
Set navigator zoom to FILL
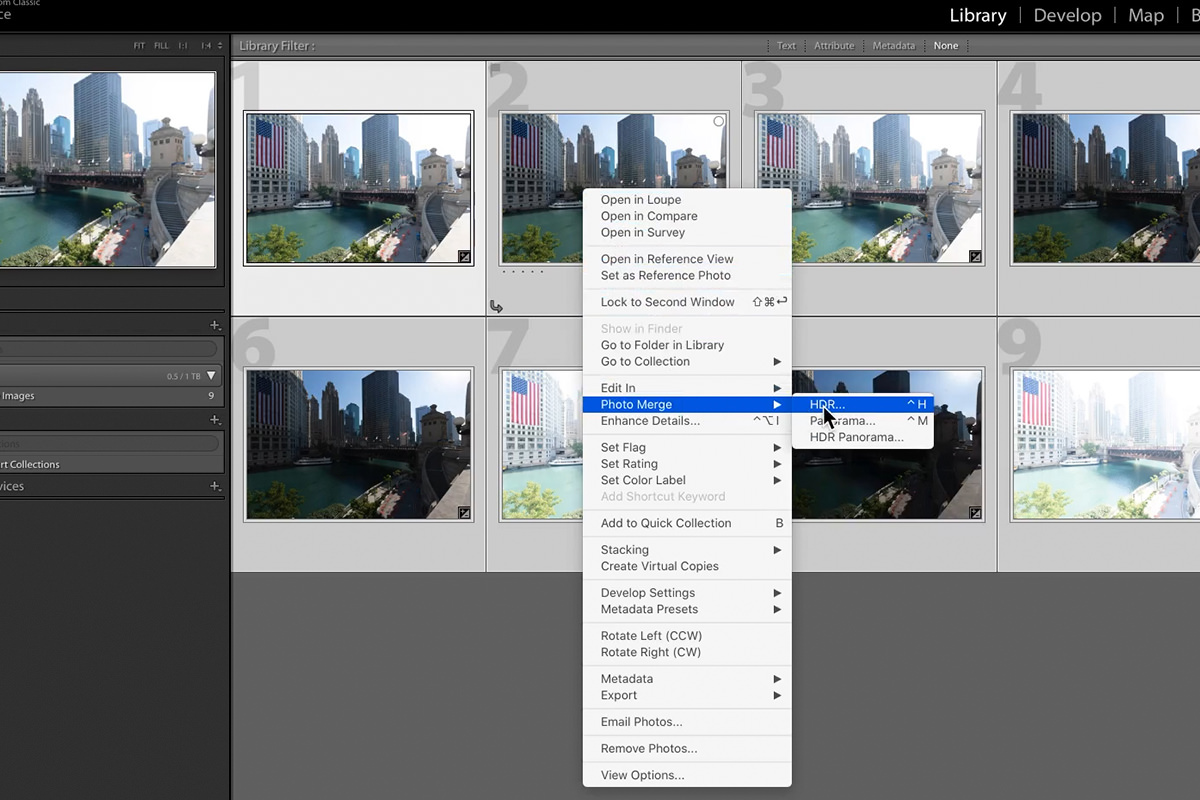coord(161,46)
